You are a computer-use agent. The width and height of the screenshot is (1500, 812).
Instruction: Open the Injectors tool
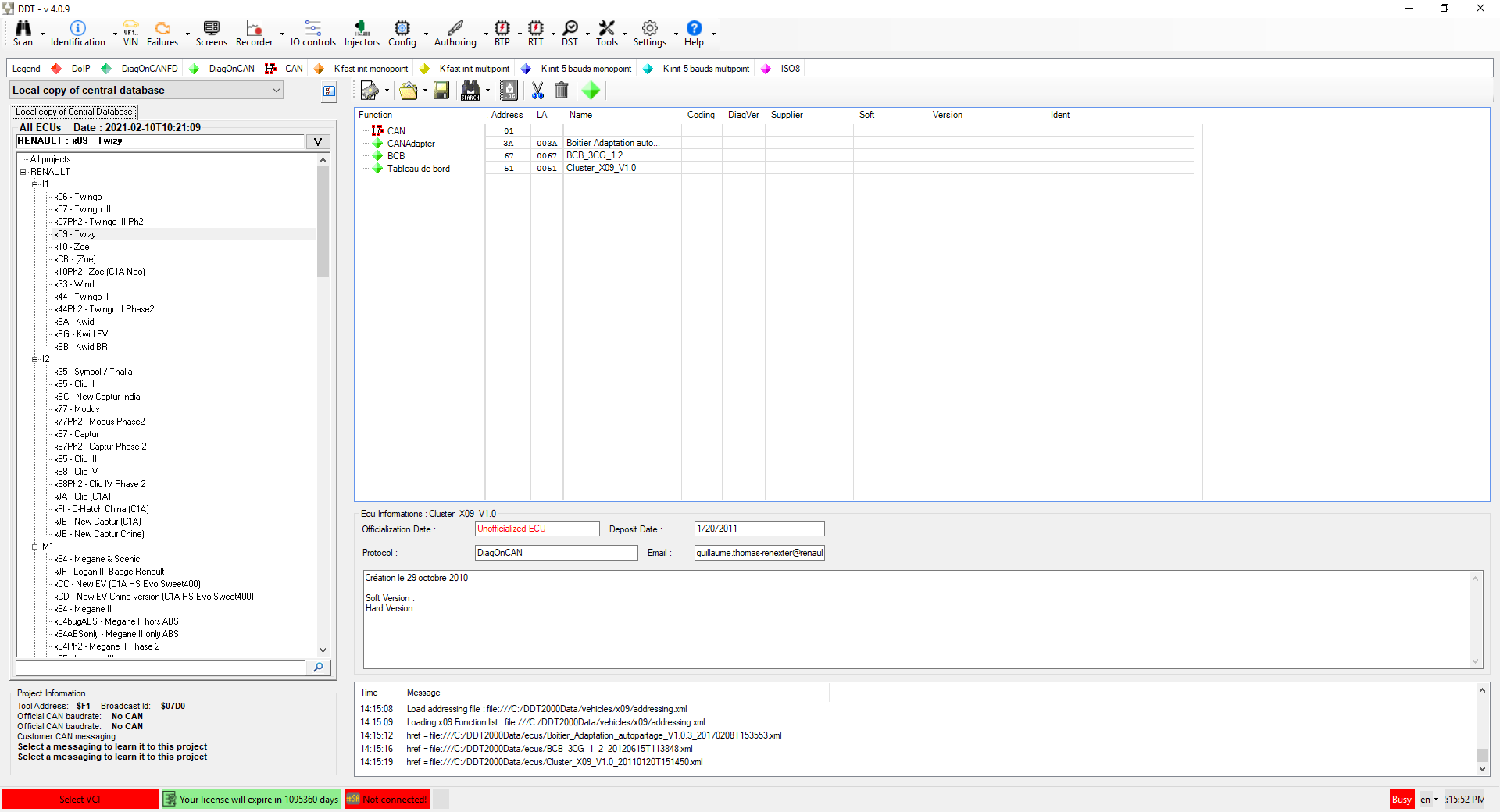click(x=362, y=29)
